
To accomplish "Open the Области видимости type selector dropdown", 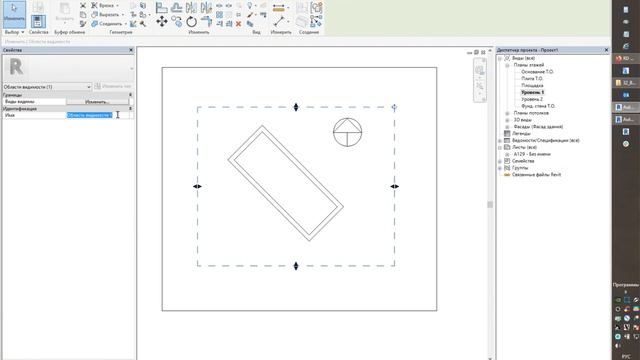I will point(47,87).
